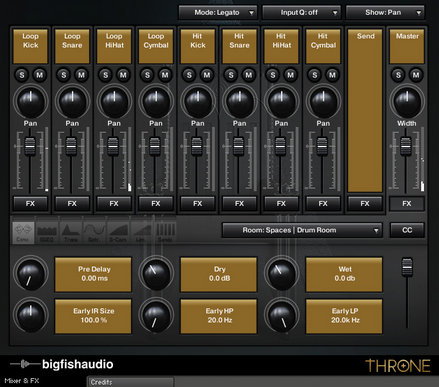439x387 pixels.
Task: Click the effect level slider beside Wet
Action: [x=407, y=266]
